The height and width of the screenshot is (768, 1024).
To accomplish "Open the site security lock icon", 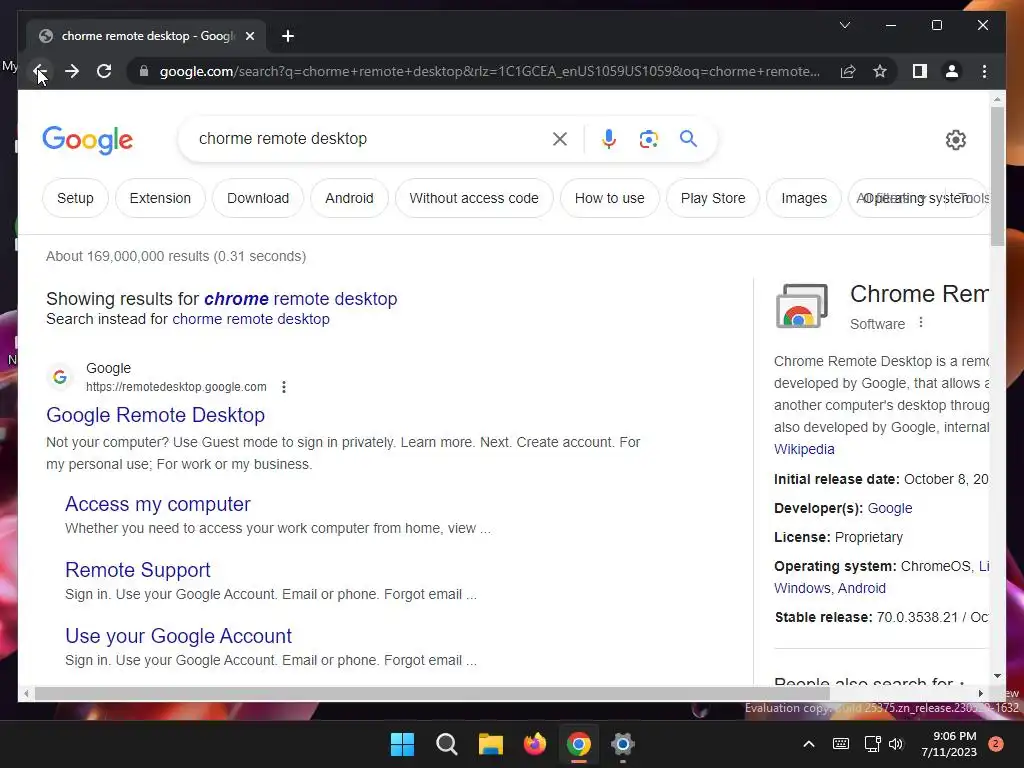I will [144, 71].
